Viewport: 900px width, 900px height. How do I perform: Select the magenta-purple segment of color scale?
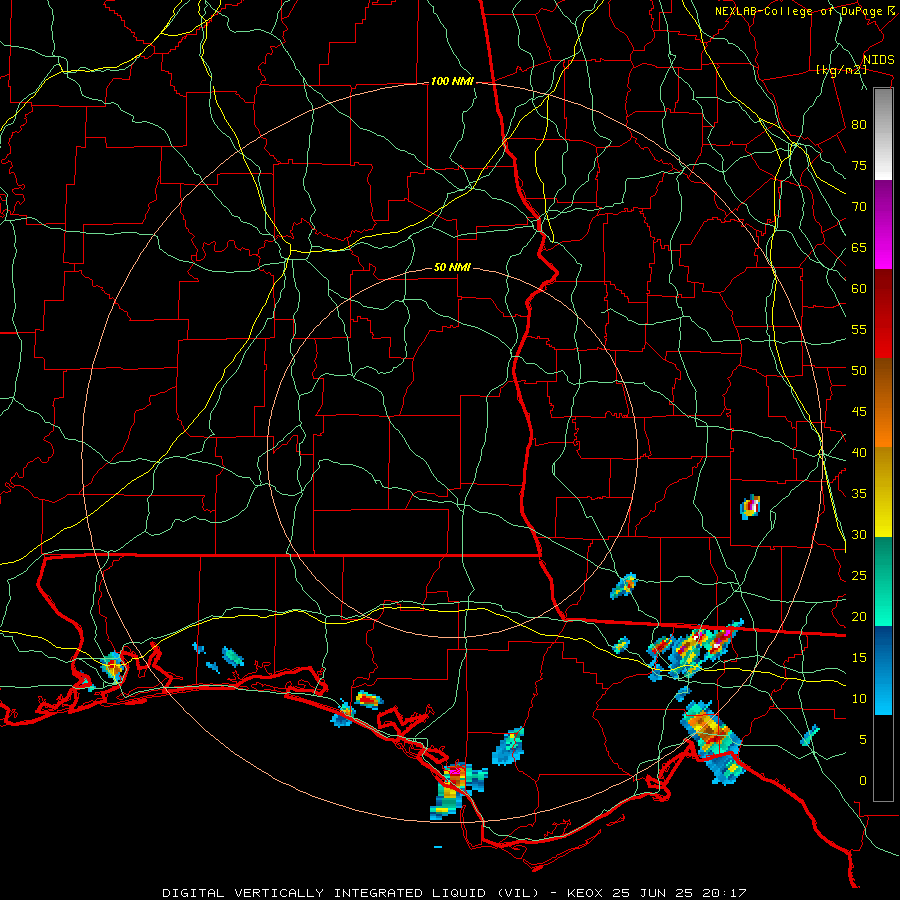tap(883, 225)
